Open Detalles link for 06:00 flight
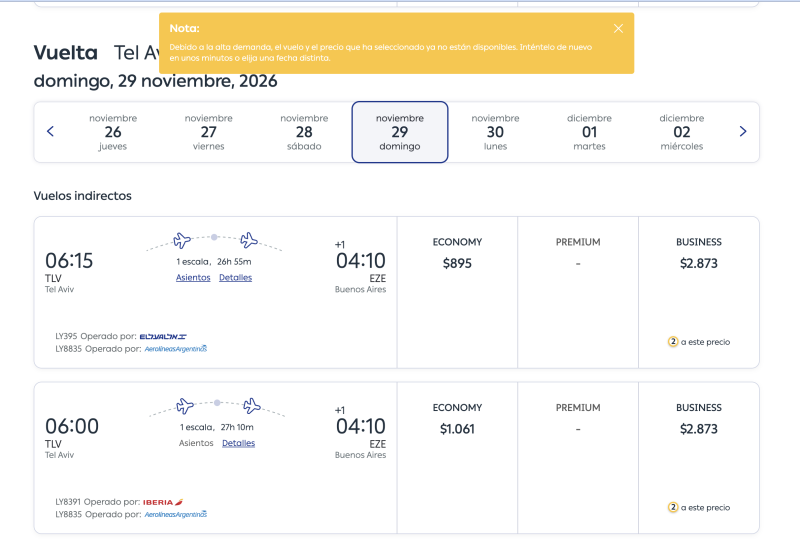 (238, 443)
